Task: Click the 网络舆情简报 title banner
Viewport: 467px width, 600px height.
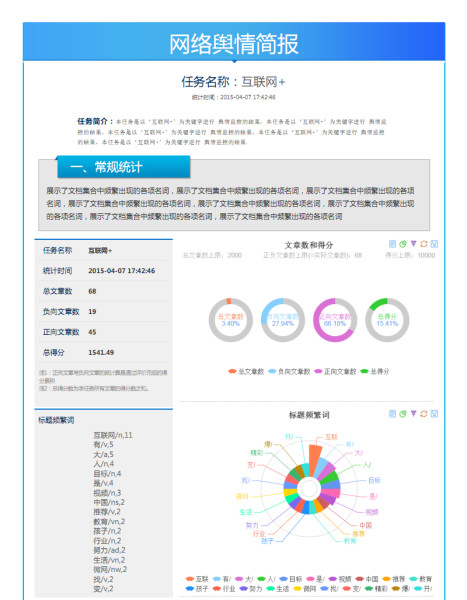Action: pos(234,42)
